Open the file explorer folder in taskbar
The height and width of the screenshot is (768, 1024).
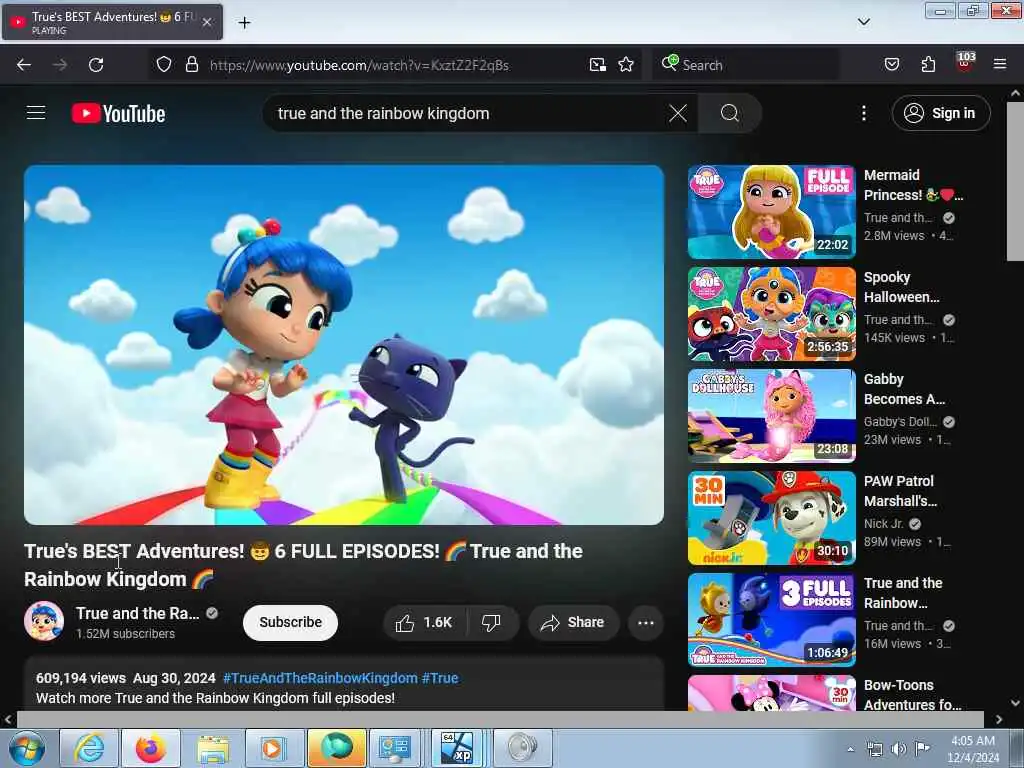click(x=213, y=748)
